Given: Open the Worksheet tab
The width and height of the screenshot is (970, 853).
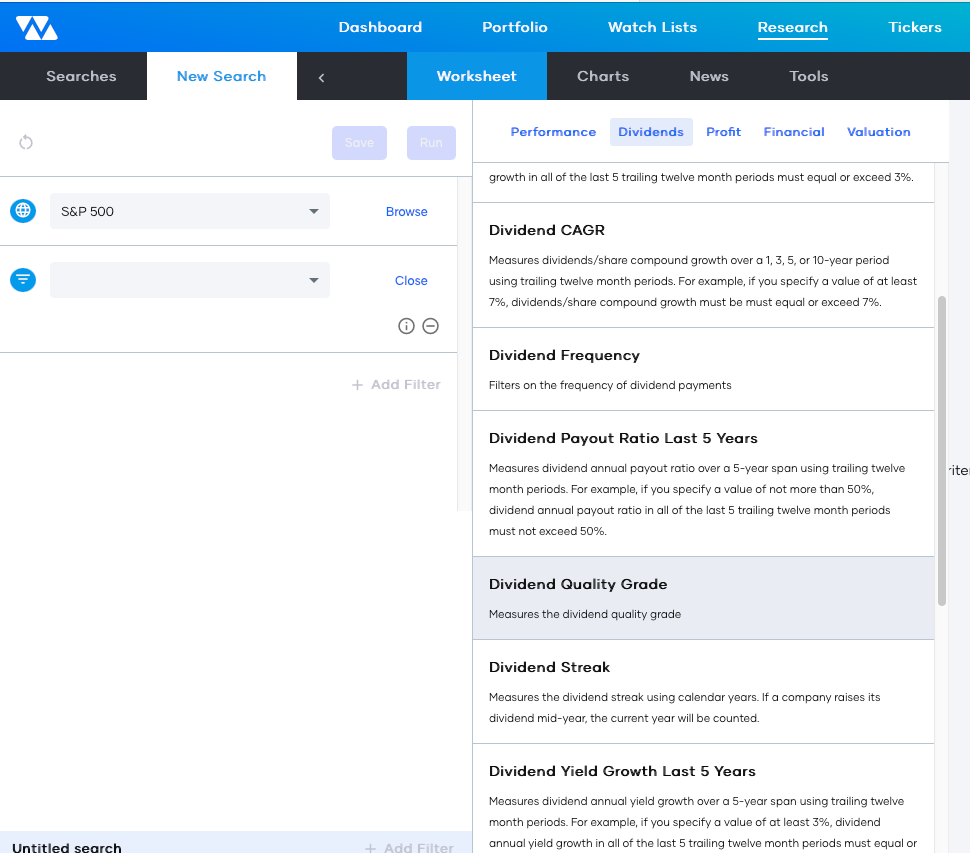Looking at the screenshot, I should pos(476,76).
